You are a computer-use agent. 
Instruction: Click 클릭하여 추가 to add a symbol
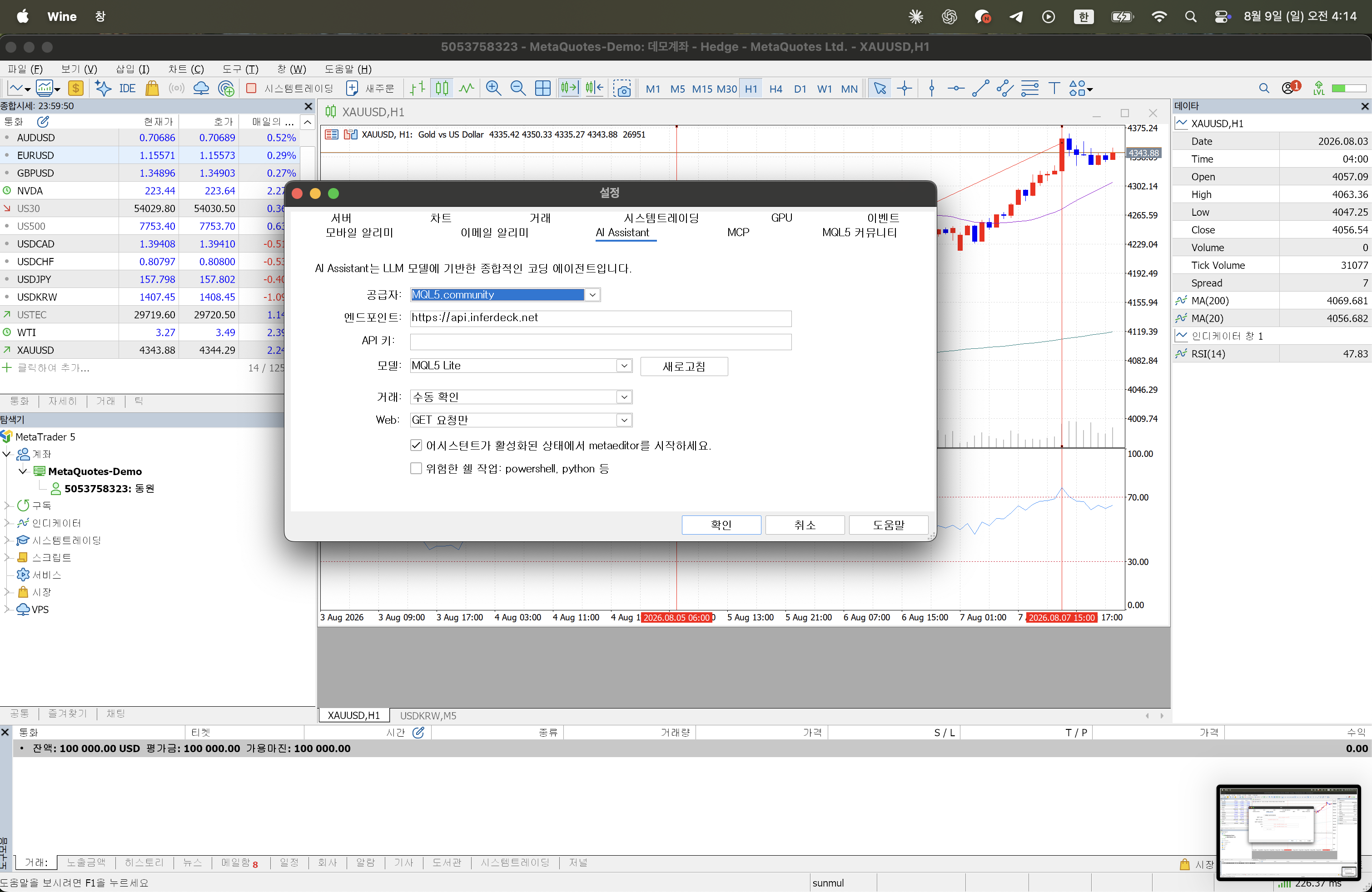[x=53, y=367]
